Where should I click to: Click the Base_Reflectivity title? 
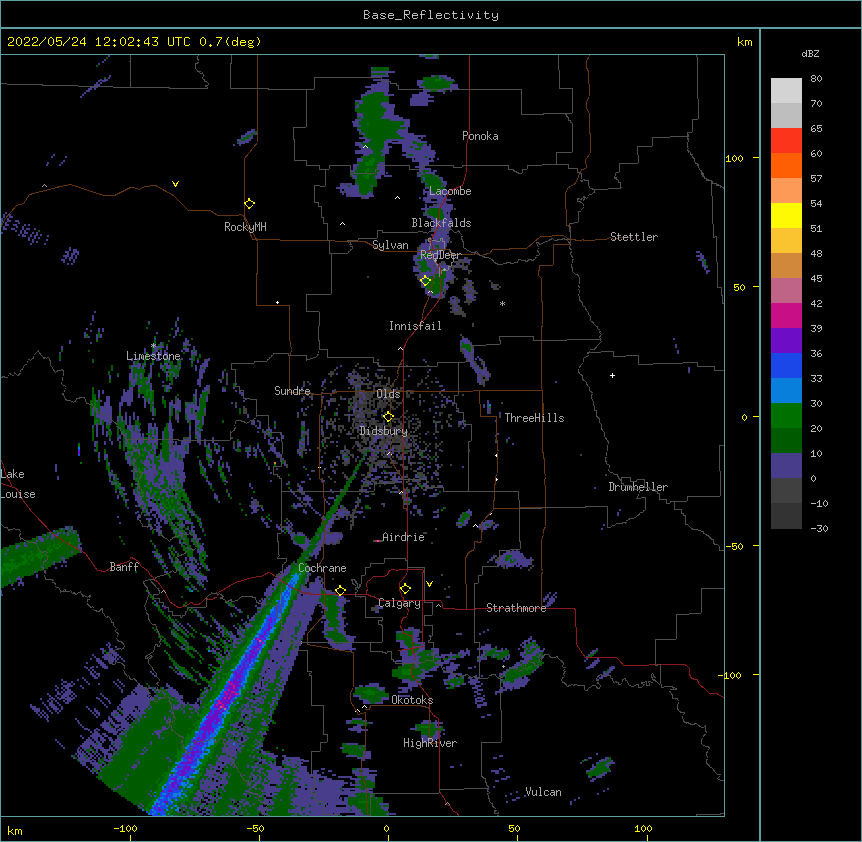[431, 15]
